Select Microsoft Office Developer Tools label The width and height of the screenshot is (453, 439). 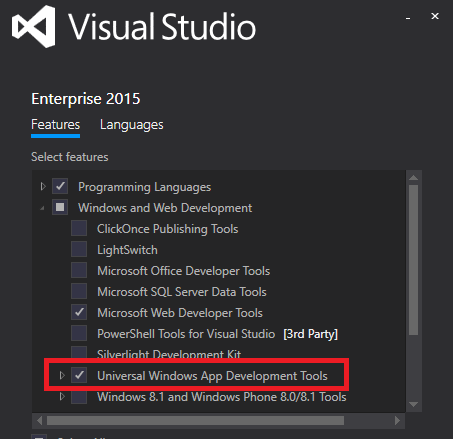point(183,271)
